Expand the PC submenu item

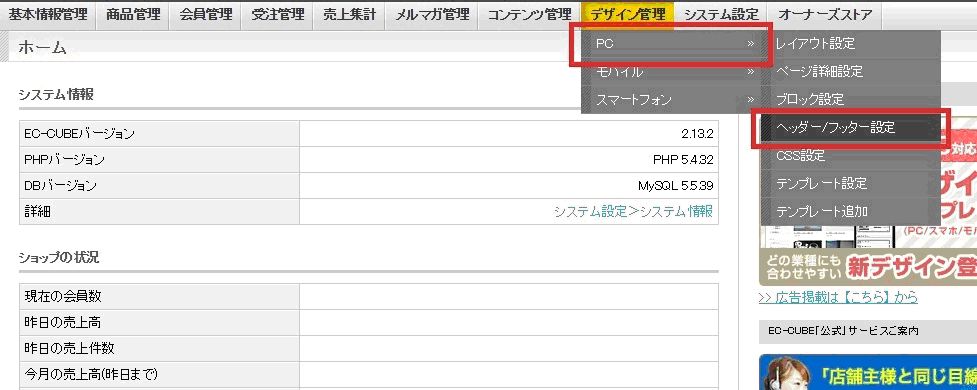670,44
